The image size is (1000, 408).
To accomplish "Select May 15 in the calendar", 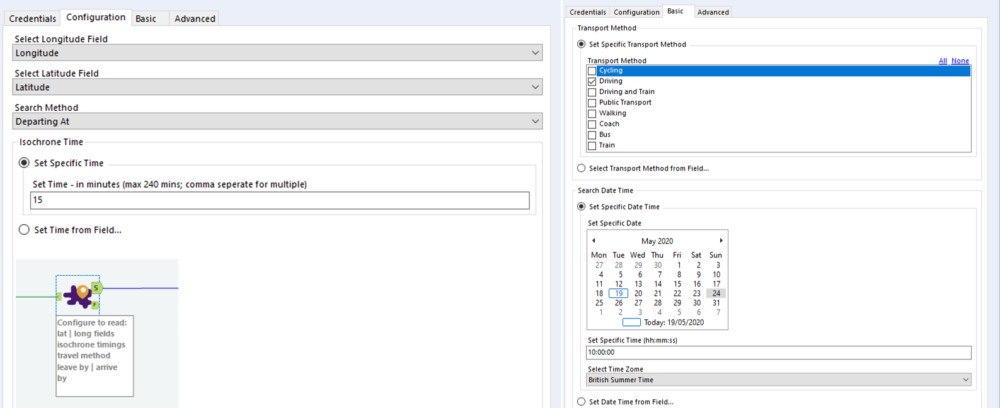I will pos(677,284).
